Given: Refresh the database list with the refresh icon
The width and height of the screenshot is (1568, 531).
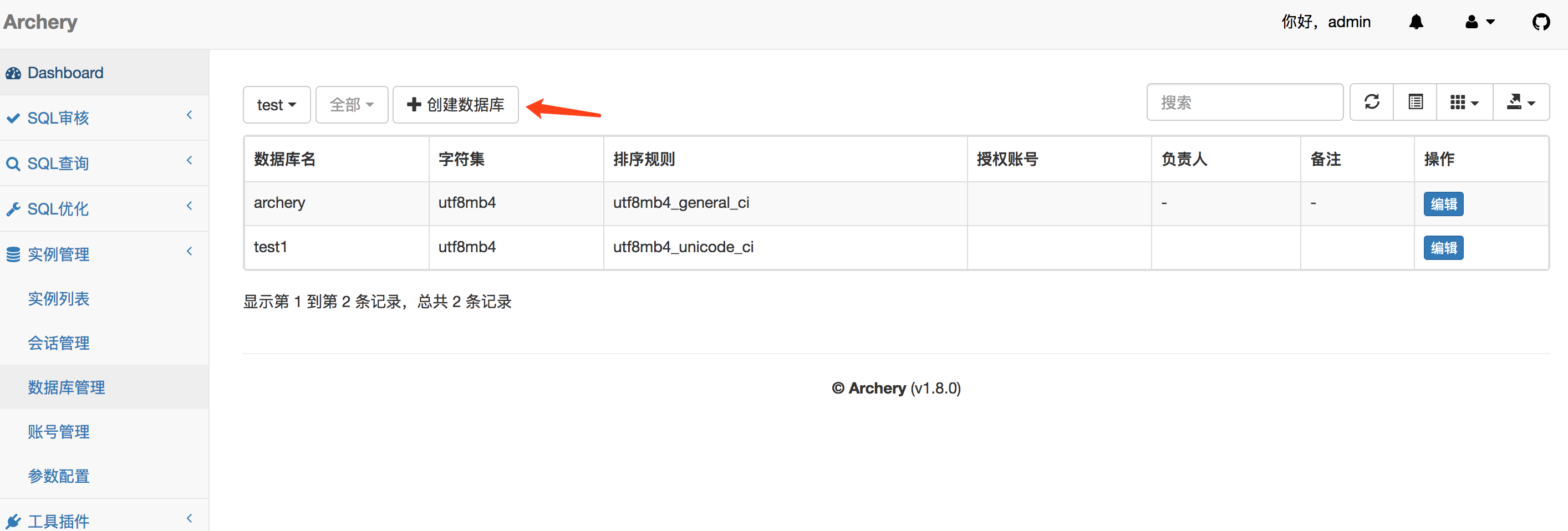Looking at the screenshot, I should [x=1371, y=102].
